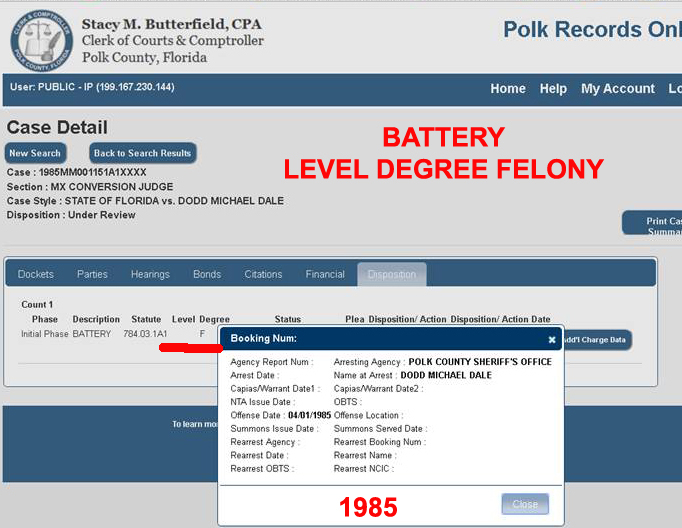Click the Offense Location label
Screen dimensions: 682x528
(x=368, y=415)
